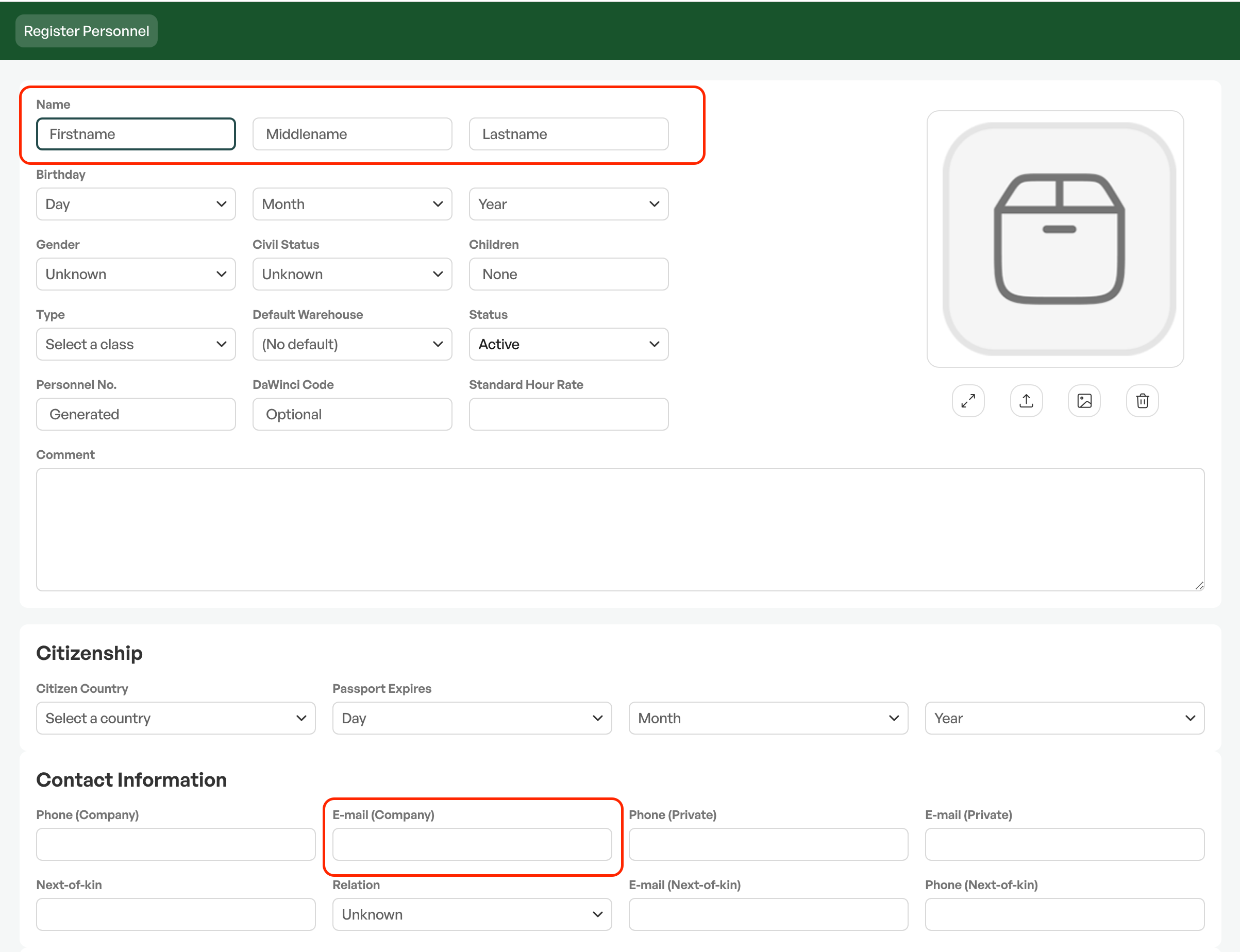Click inside the Comment text area
1240x952 pixels.
(x=621, y=529)
